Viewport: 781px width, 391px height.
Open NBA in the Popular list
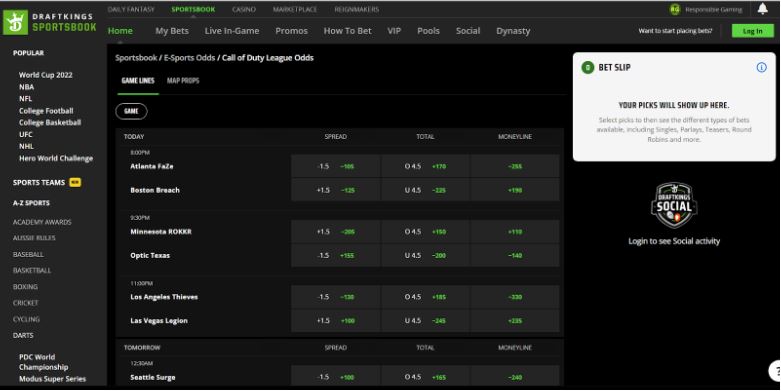tap(26, 87)
